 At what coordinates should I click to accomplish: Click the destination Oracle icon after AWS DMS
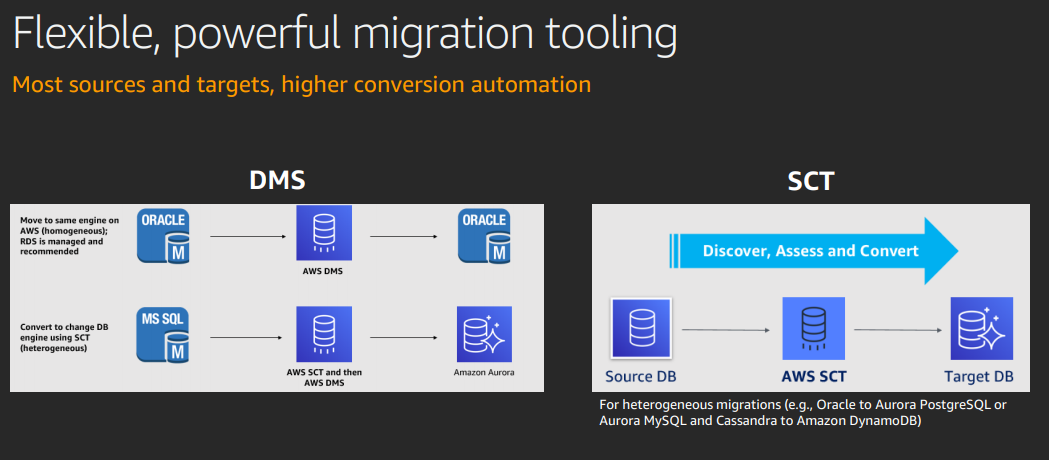pos(485,236)
